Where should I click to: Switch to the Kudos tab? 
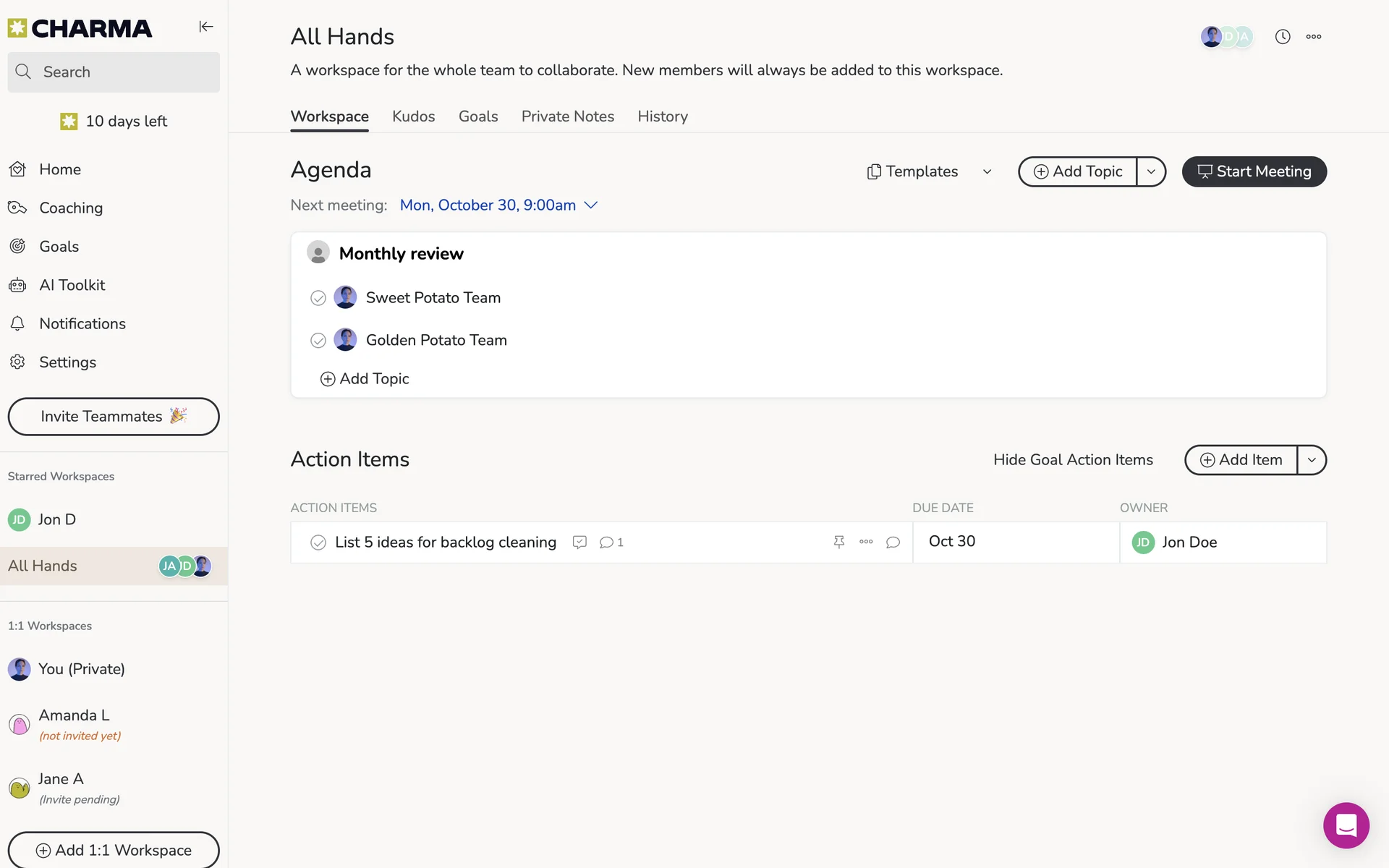point(413,116)
